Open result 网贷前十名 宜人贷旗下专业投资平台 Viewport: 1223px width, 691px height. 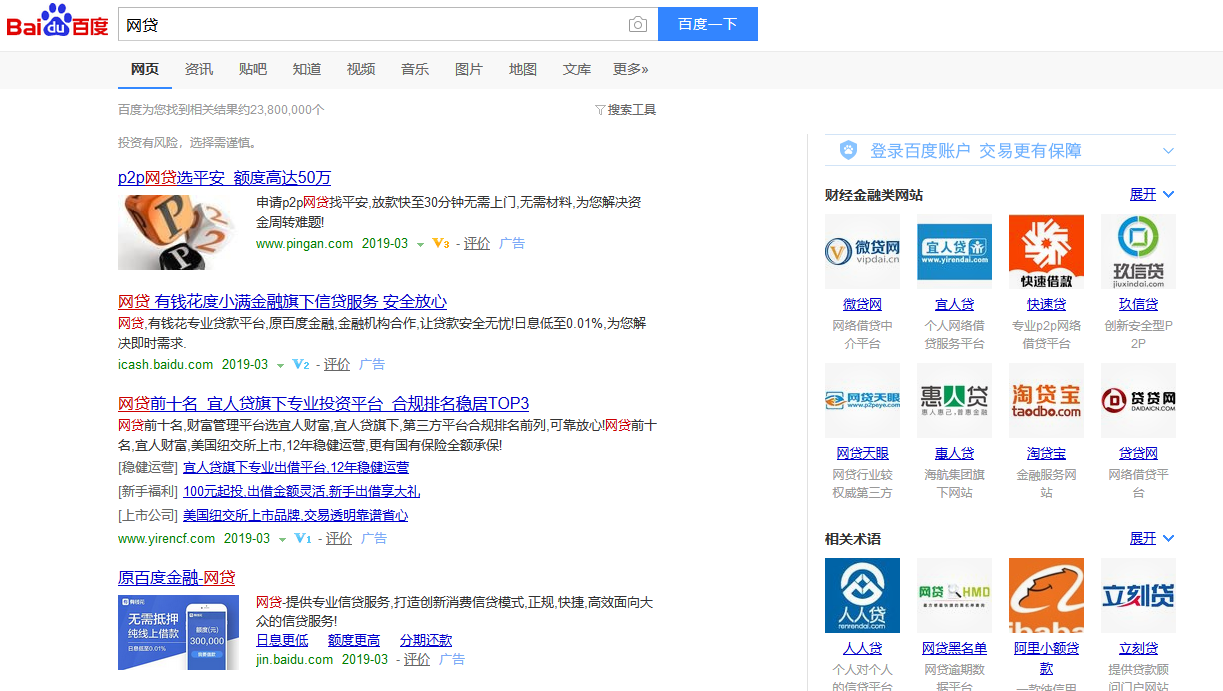pos(324,404)
